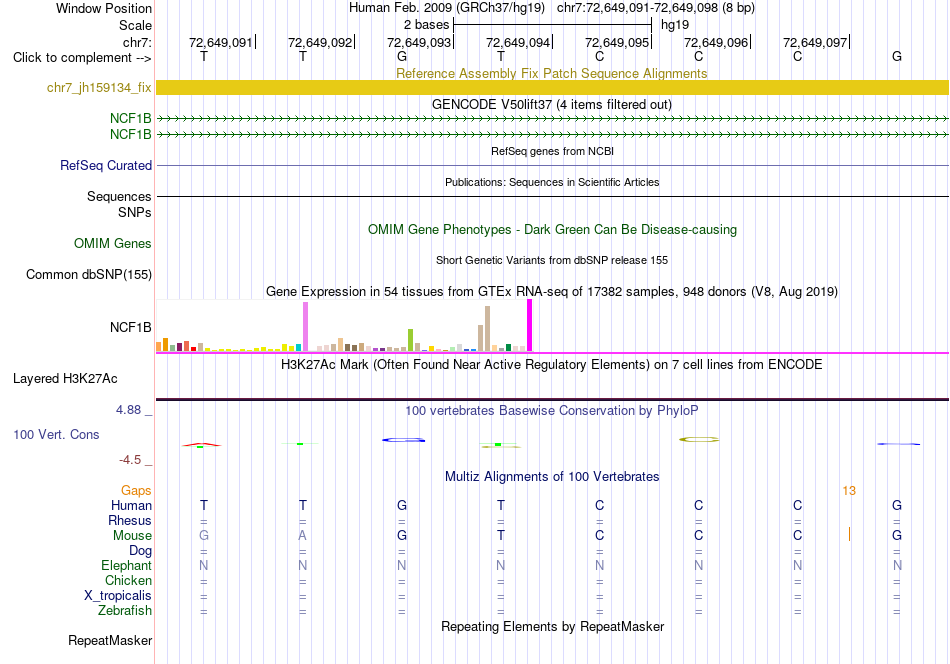Click the orange Gaps row label
Viewport: 950px width, 664px height.
pyautogui.click(x=136, y=491)
